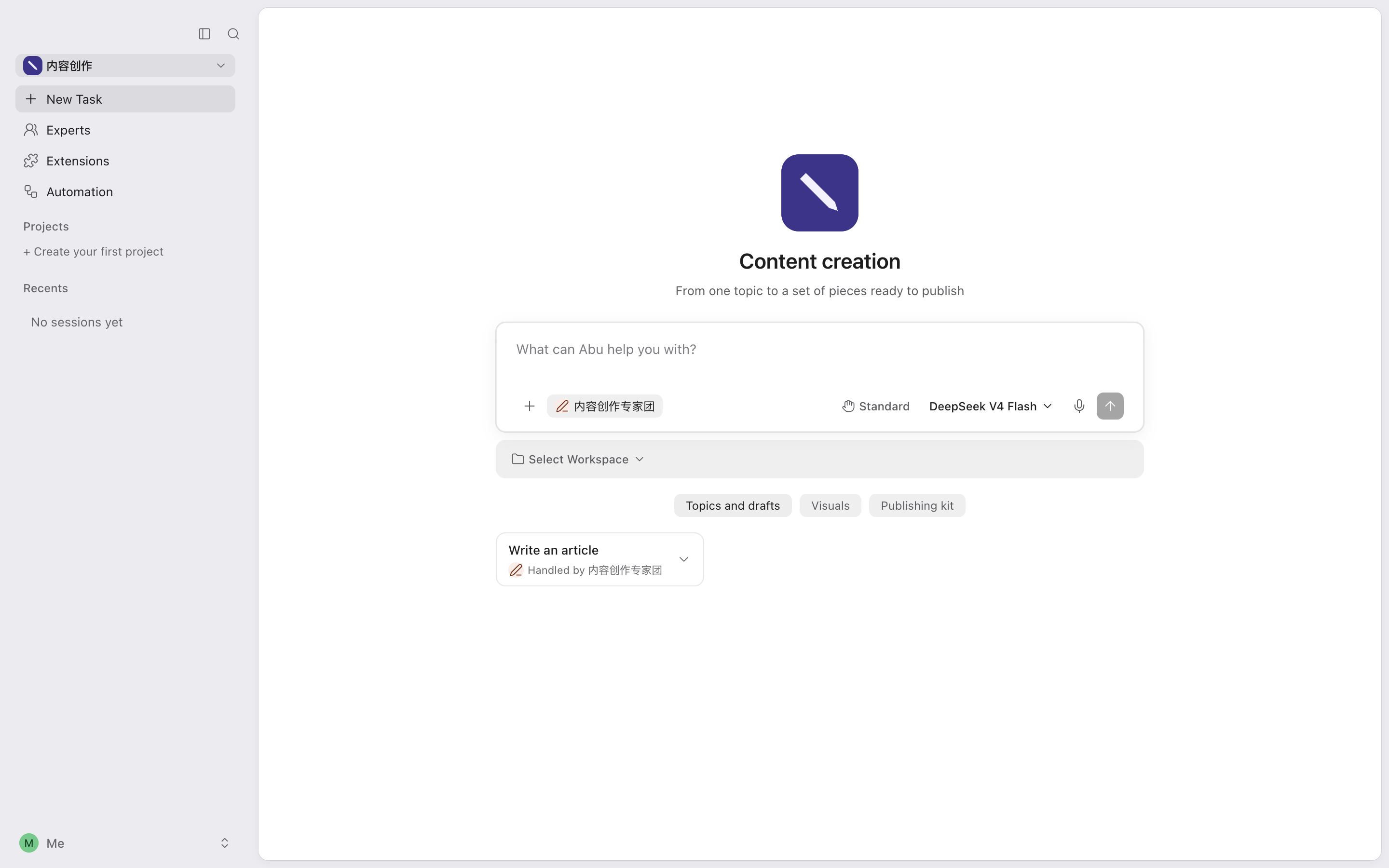Open the DeepSeek V4 Flash model dropdown
Screen dimensions: 1389x868
pos(990,406)
